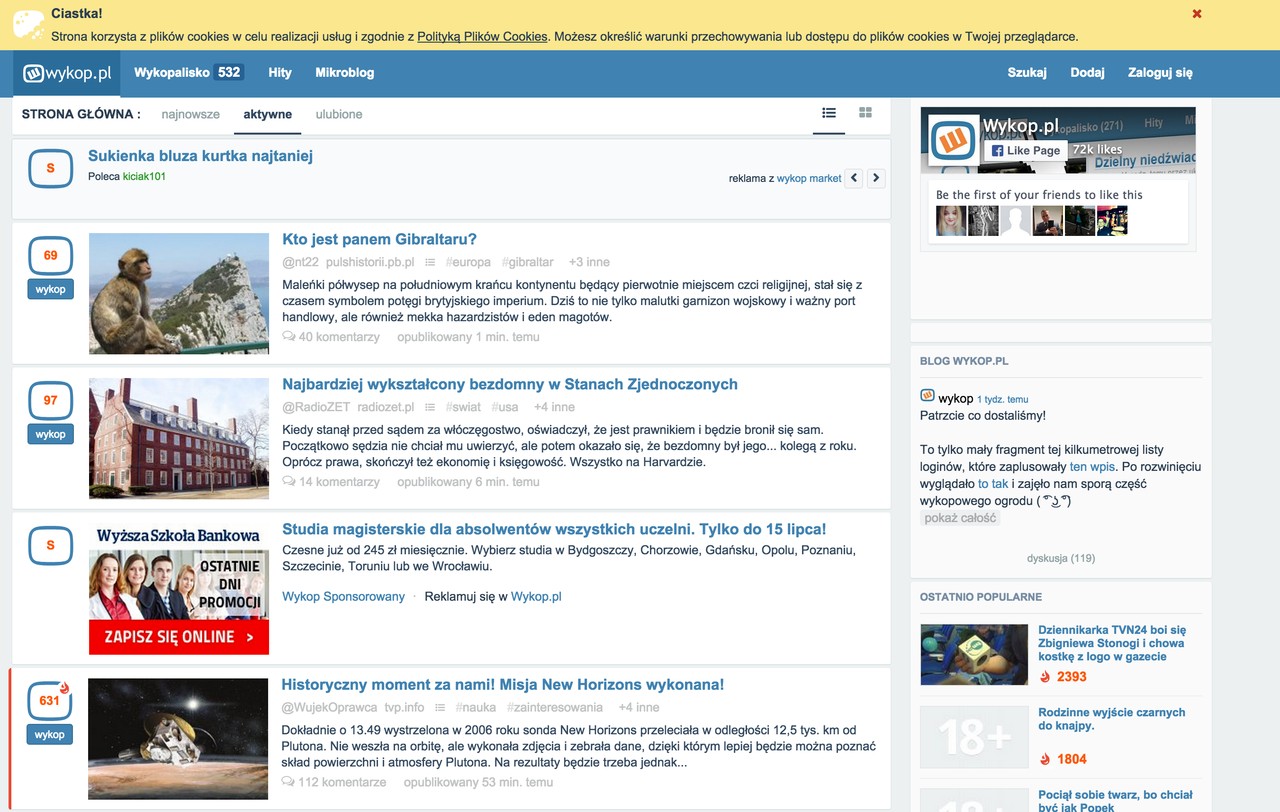Image resolution: width=1280 pixels, height=812 pixels.
Task: Click wykop button under 631 votes
Action: pyautogui.click(x=50, y=735)
